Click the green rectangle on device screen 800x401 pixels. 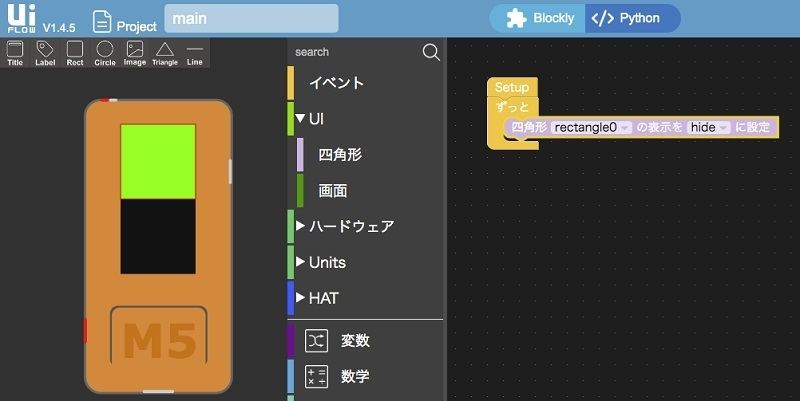click(158, 161)
